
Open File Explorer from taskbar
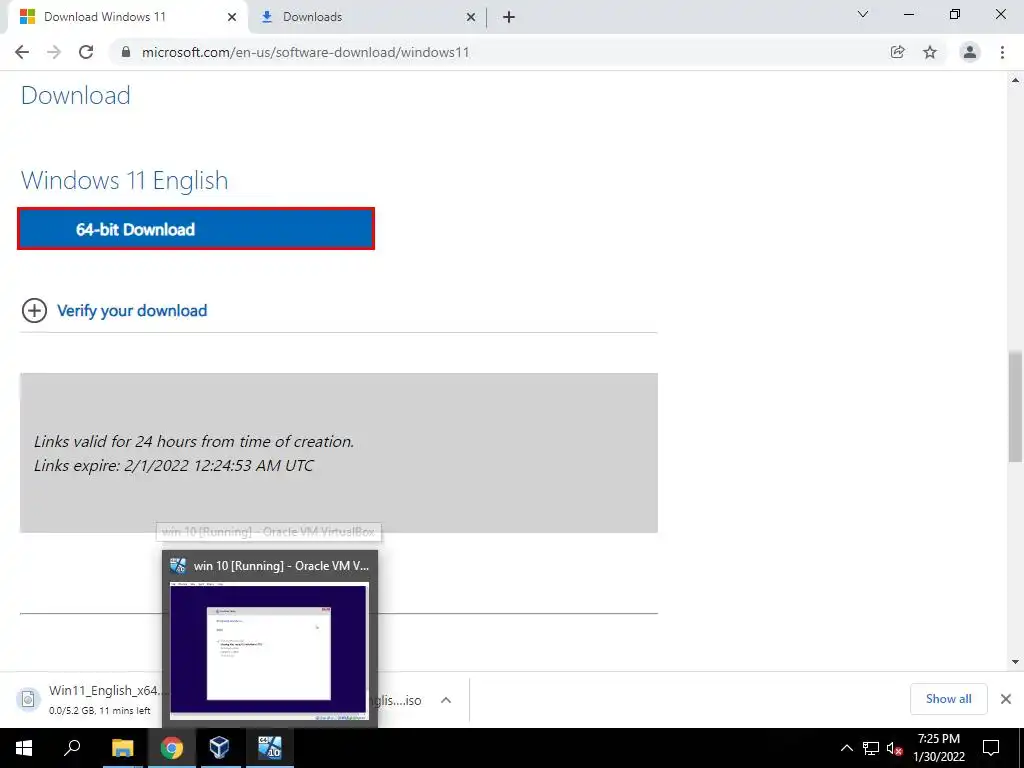tap(122, 748)
